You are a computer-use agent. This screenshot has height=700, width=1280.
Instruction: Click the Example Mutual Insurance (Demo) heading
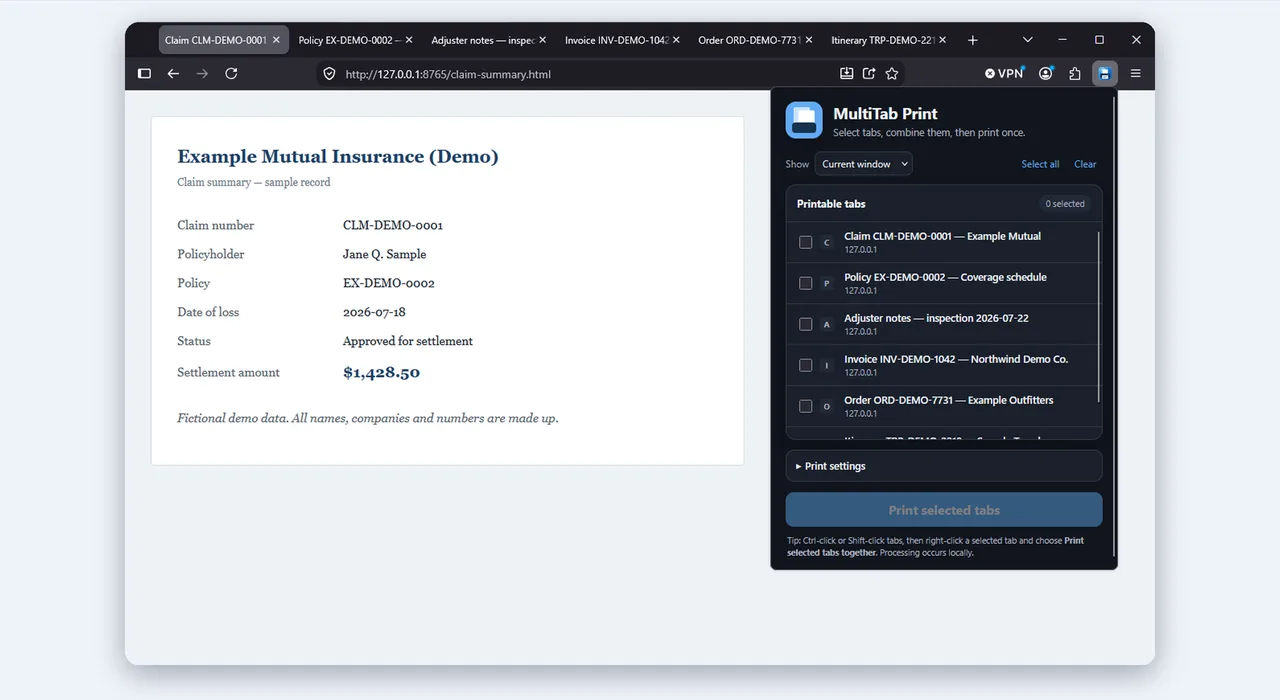[338, 156]
